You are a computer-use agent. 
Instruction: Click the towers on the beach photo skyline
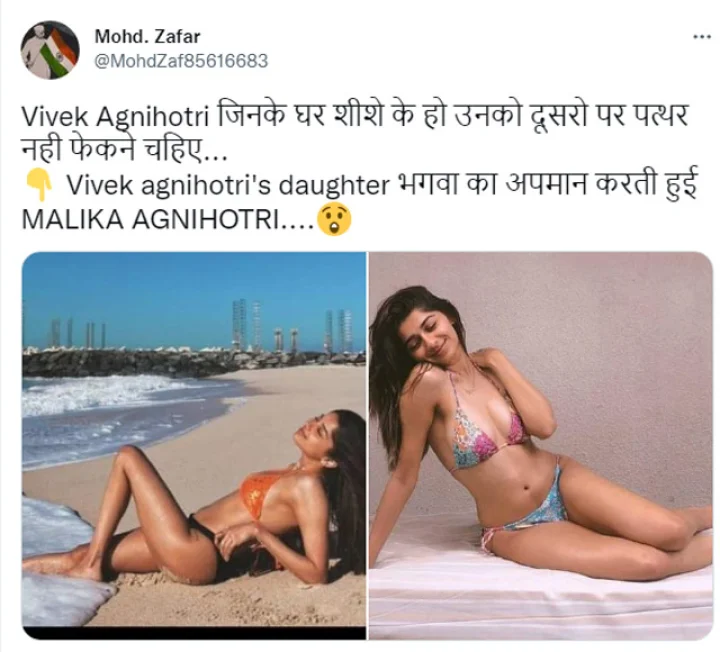pos(248,325)
